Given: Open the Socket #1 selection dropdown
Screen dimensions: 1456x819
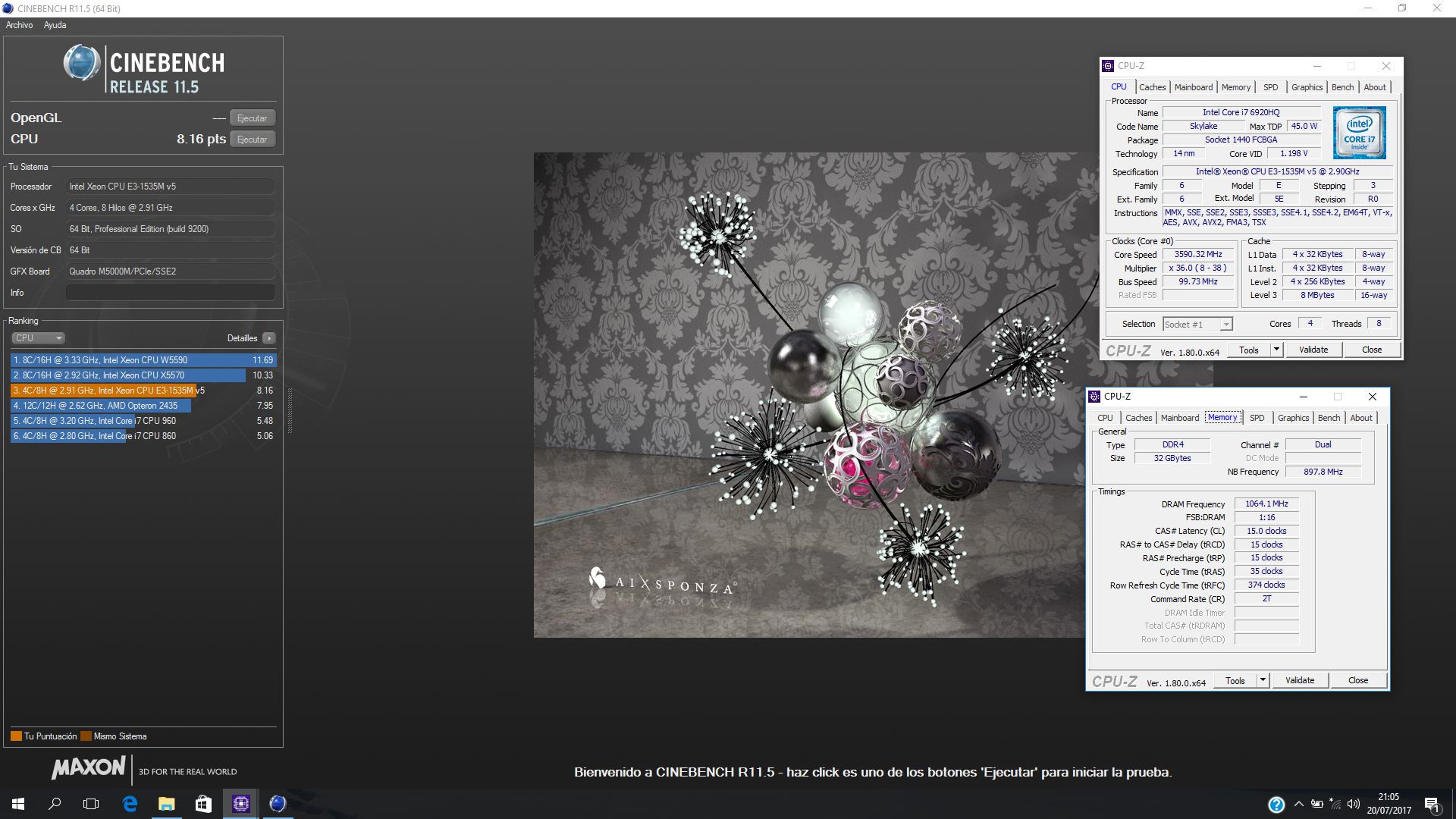Looking at the screenshot, I should coord(1197,325).
